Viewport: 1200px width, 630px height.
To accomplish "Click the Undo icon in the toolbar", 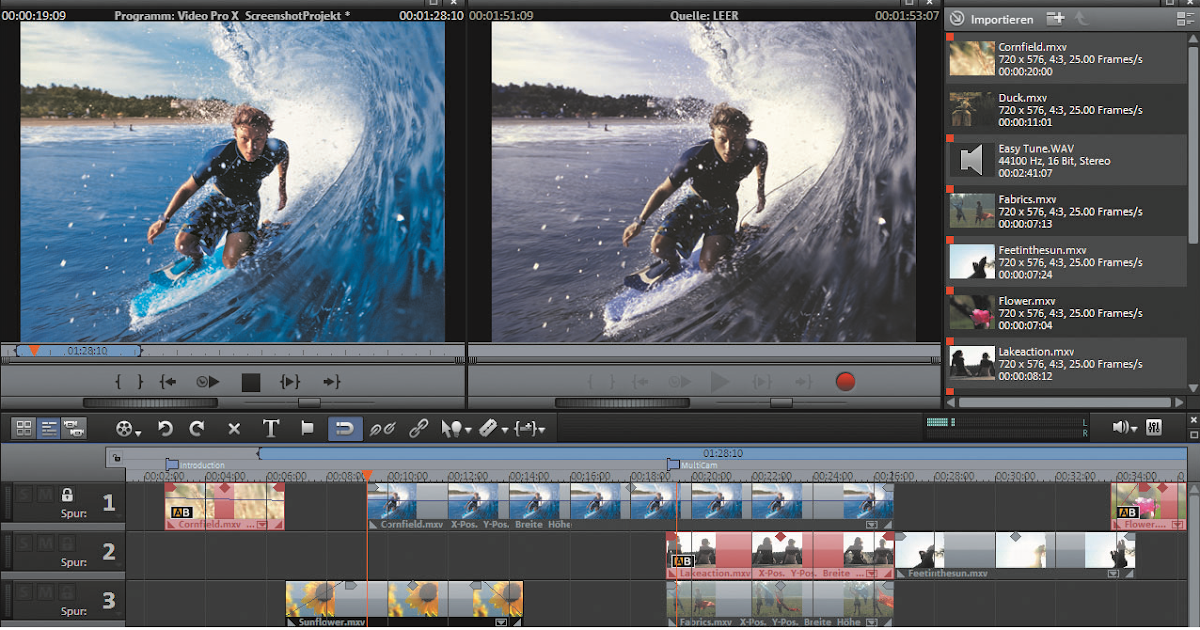I will pos(166,428).
